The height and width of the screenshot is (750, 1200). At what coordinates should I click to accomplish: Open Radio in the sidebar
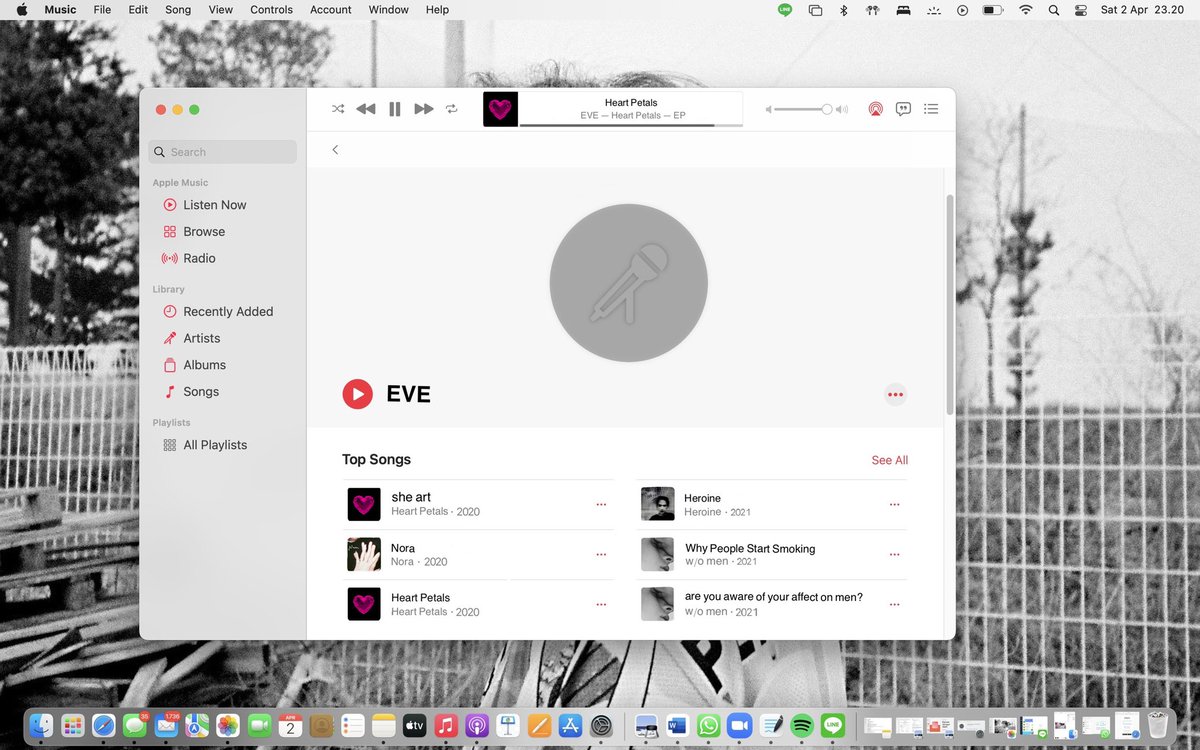tap(189, 258)
